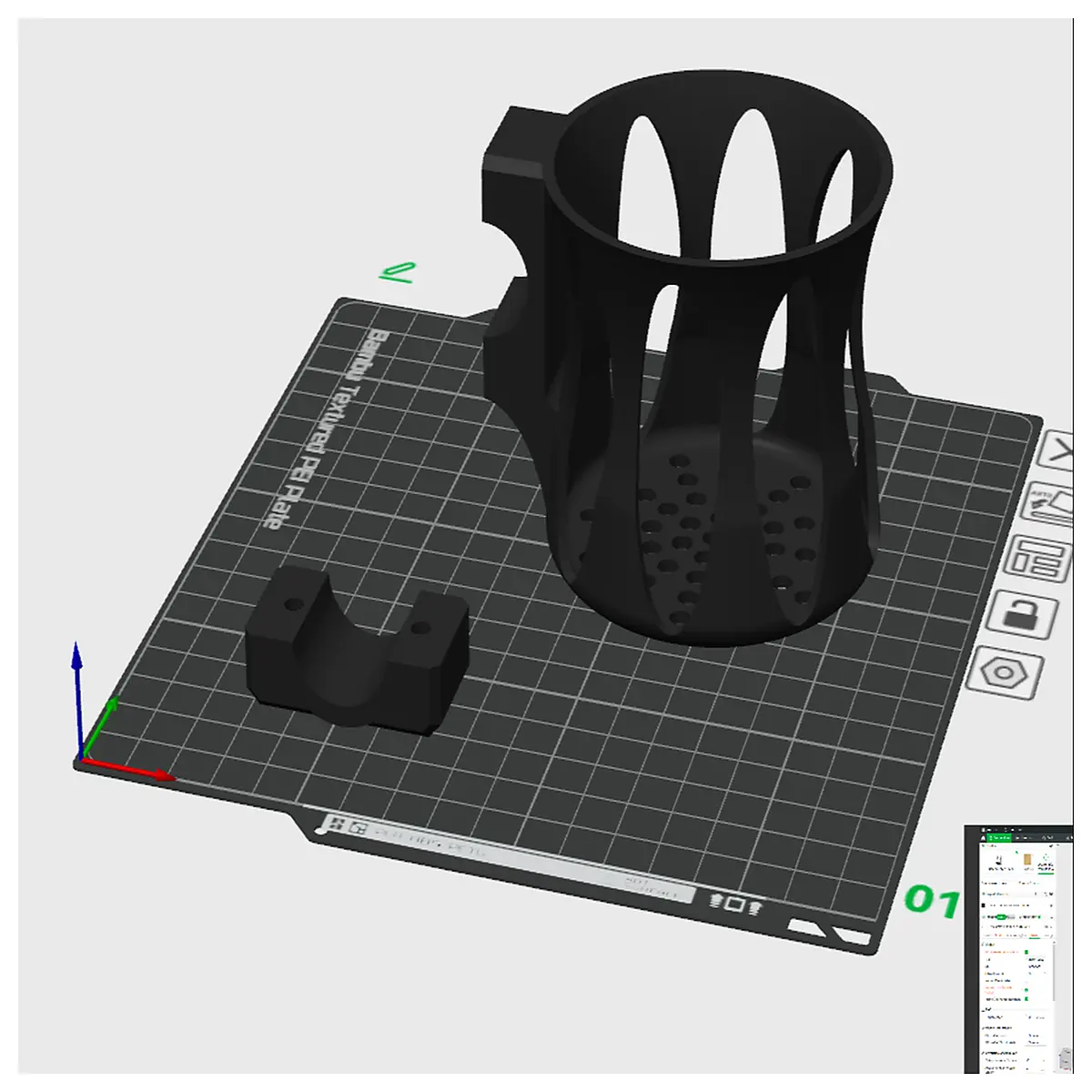Click the green 01 plate number
This screenshot has width=1092, height=1092.
(x=930, y=901)
